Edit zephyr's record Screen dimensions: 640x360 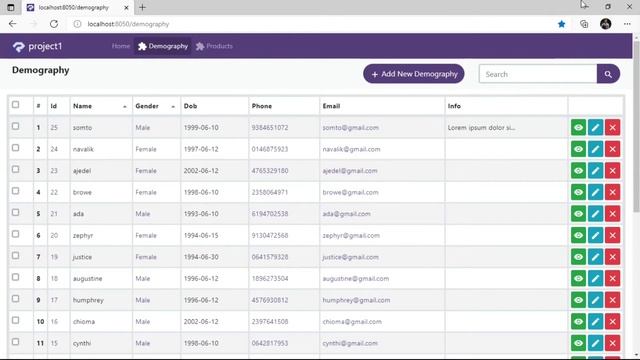click(x=596, y=236)
